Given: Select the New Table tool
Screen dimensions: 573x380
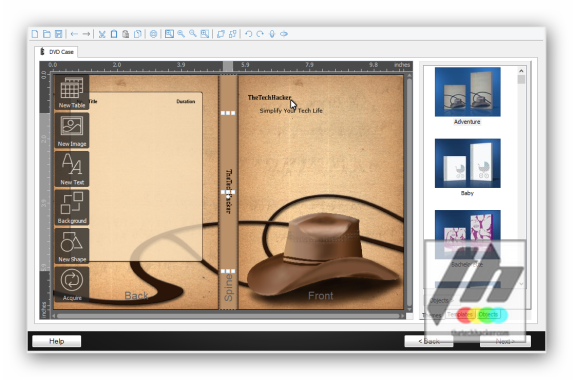Looking at the screenshot, I should [72, 93].
